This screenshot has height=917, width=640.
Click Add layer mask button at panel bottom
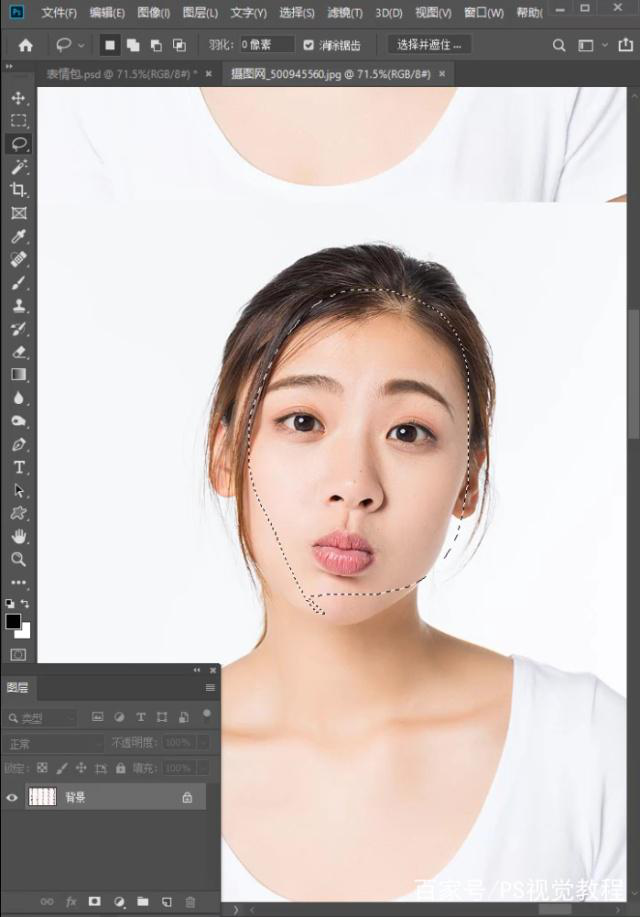click(94, 901)
